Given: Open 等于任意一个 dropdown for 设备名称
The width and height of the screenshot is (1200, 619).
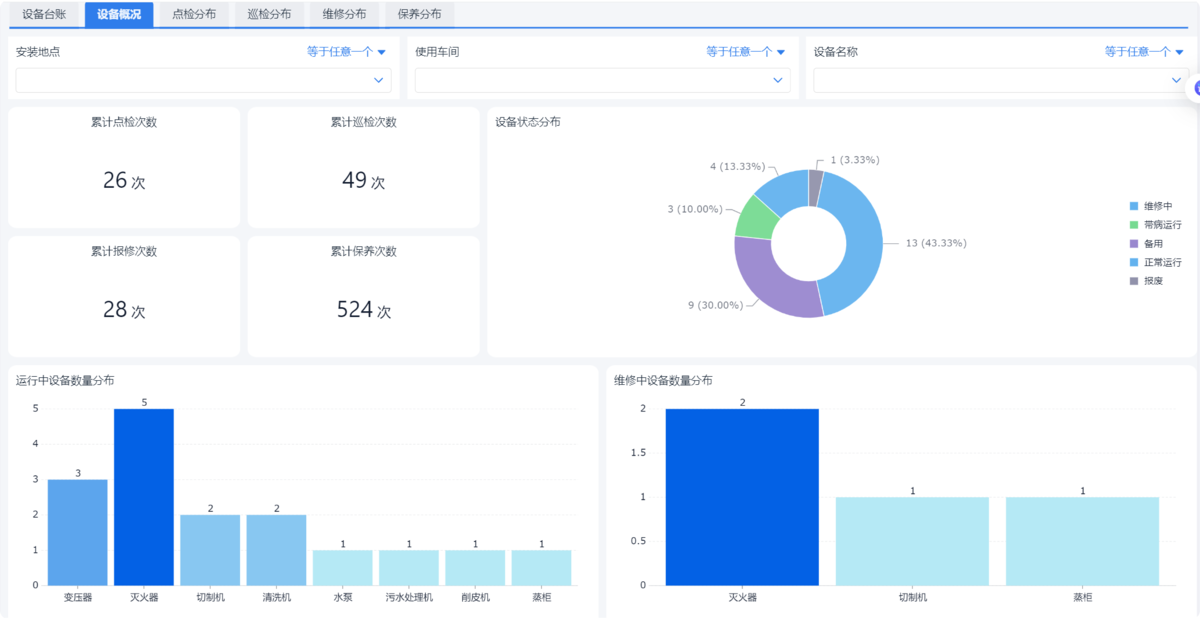Looking at the screenshot, I should click(1144, 52).
